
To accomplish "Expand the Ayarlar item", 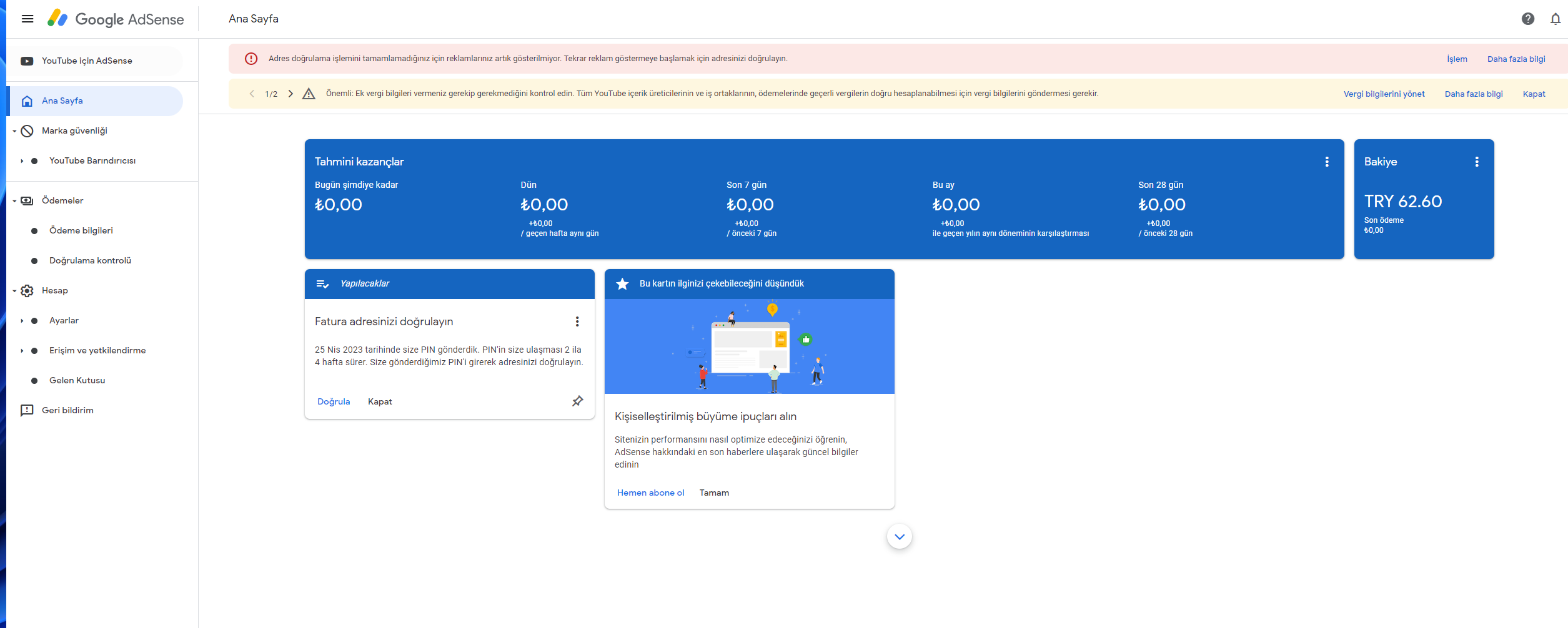I will [22, 321].
